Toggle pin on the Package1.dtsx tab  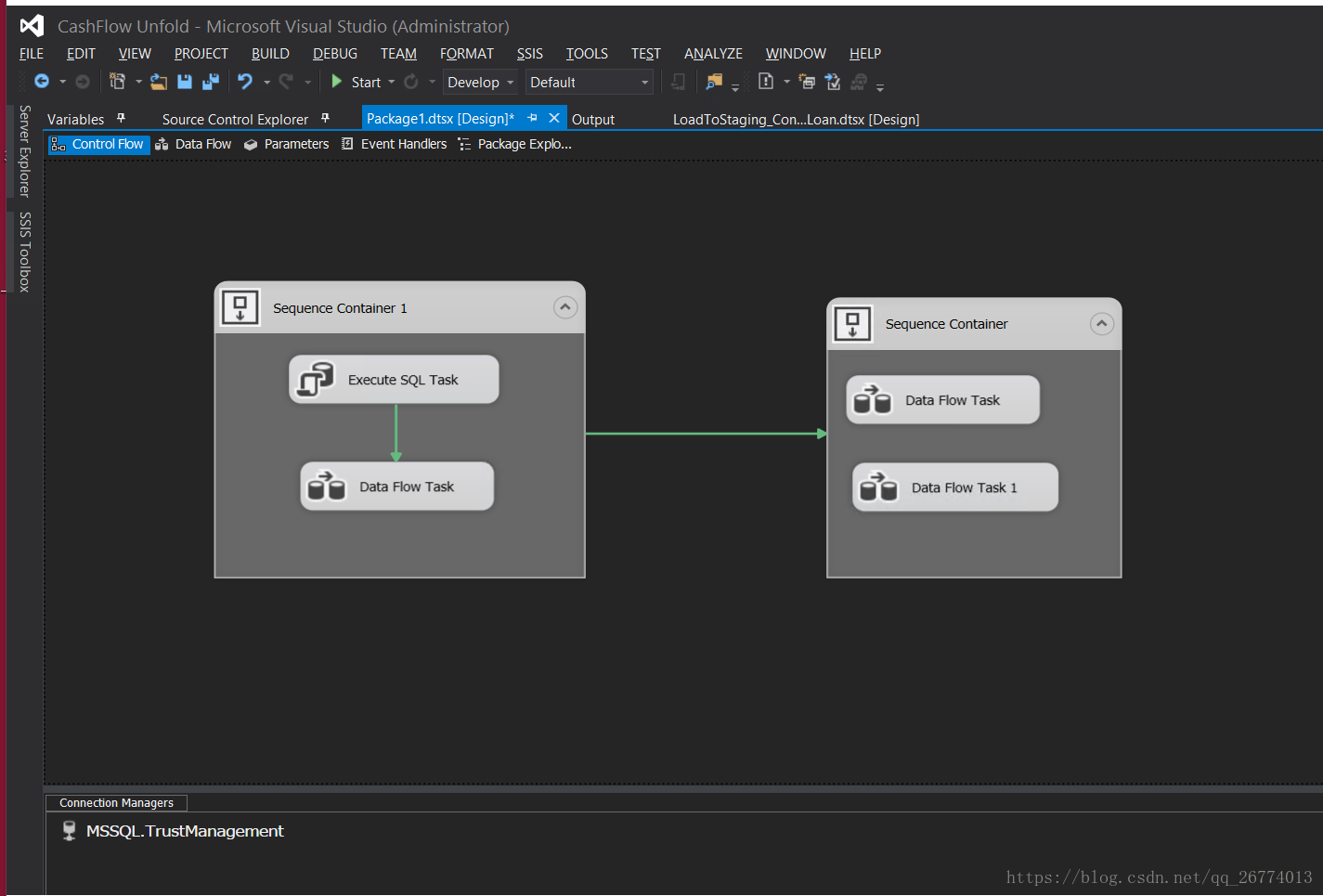532,118
